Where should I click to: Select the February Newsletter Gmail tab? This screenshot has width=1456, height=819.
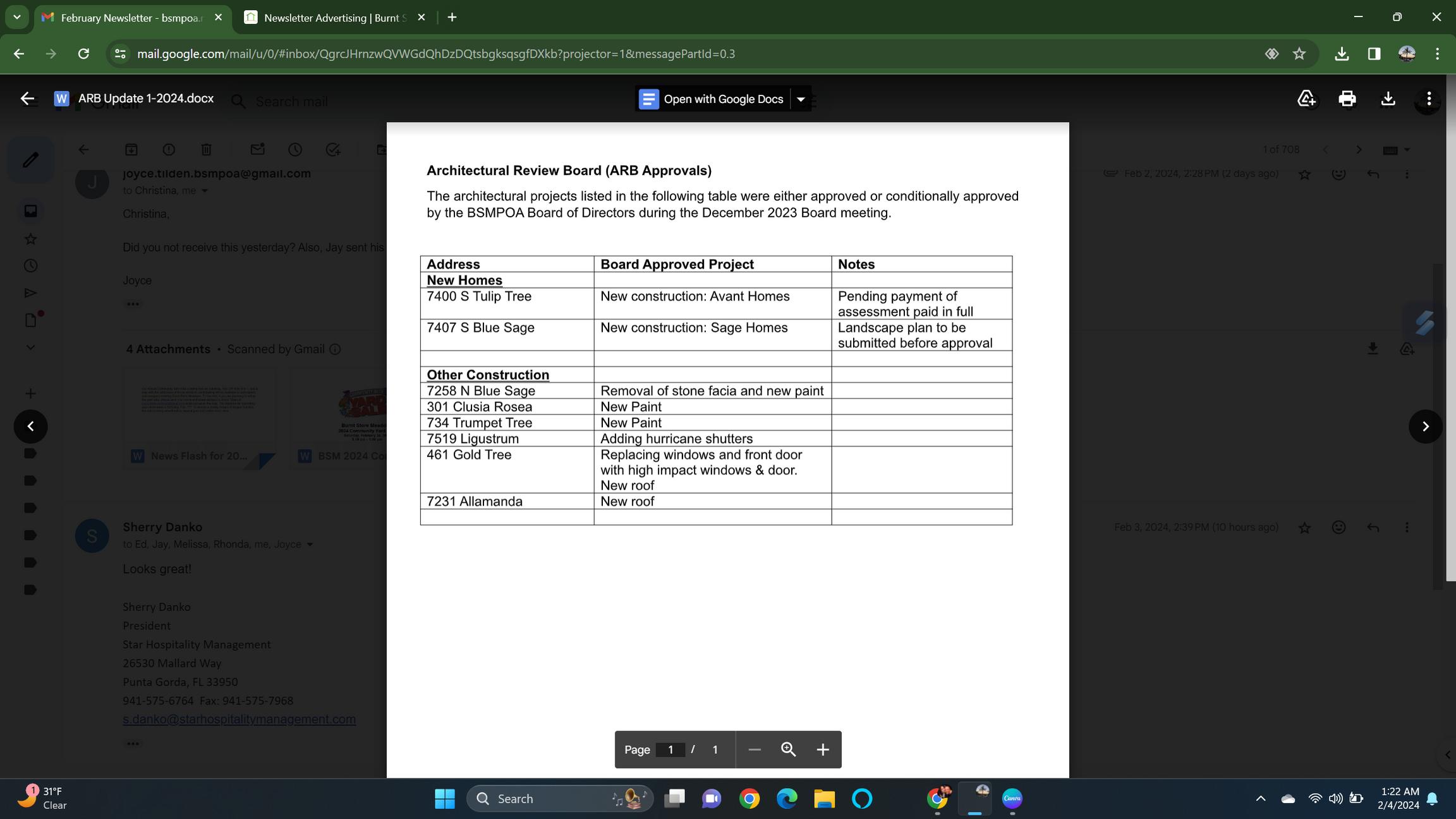coord(130,18)
